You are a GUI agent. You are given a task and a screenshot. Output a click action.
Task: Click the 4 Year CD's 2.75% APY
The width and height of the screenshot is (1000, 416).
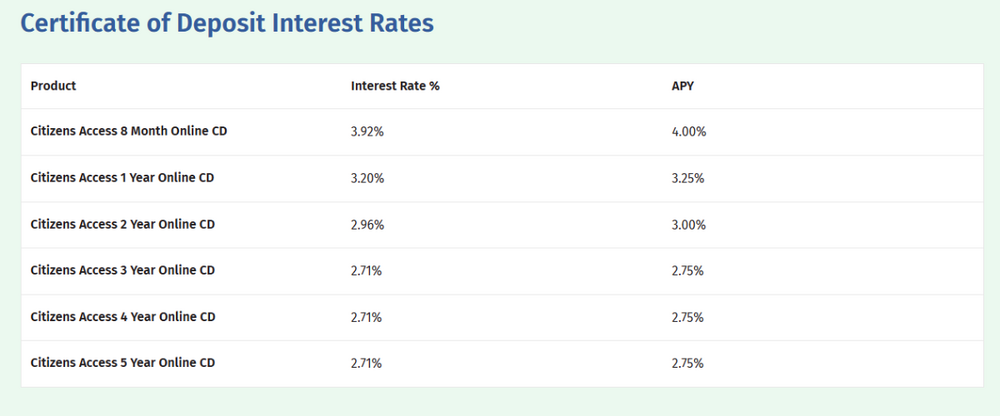tap(688, 317)
